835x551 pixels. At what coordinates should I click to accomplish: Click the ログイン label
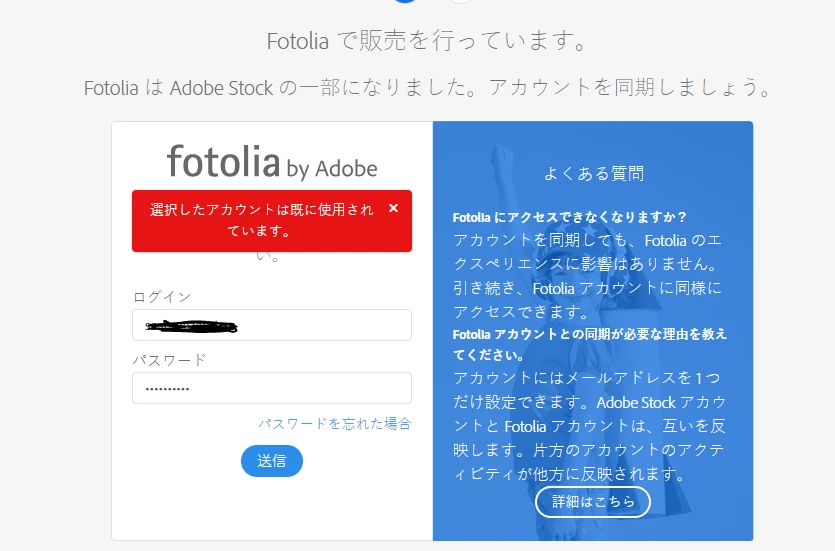click(x=161, y=297)
